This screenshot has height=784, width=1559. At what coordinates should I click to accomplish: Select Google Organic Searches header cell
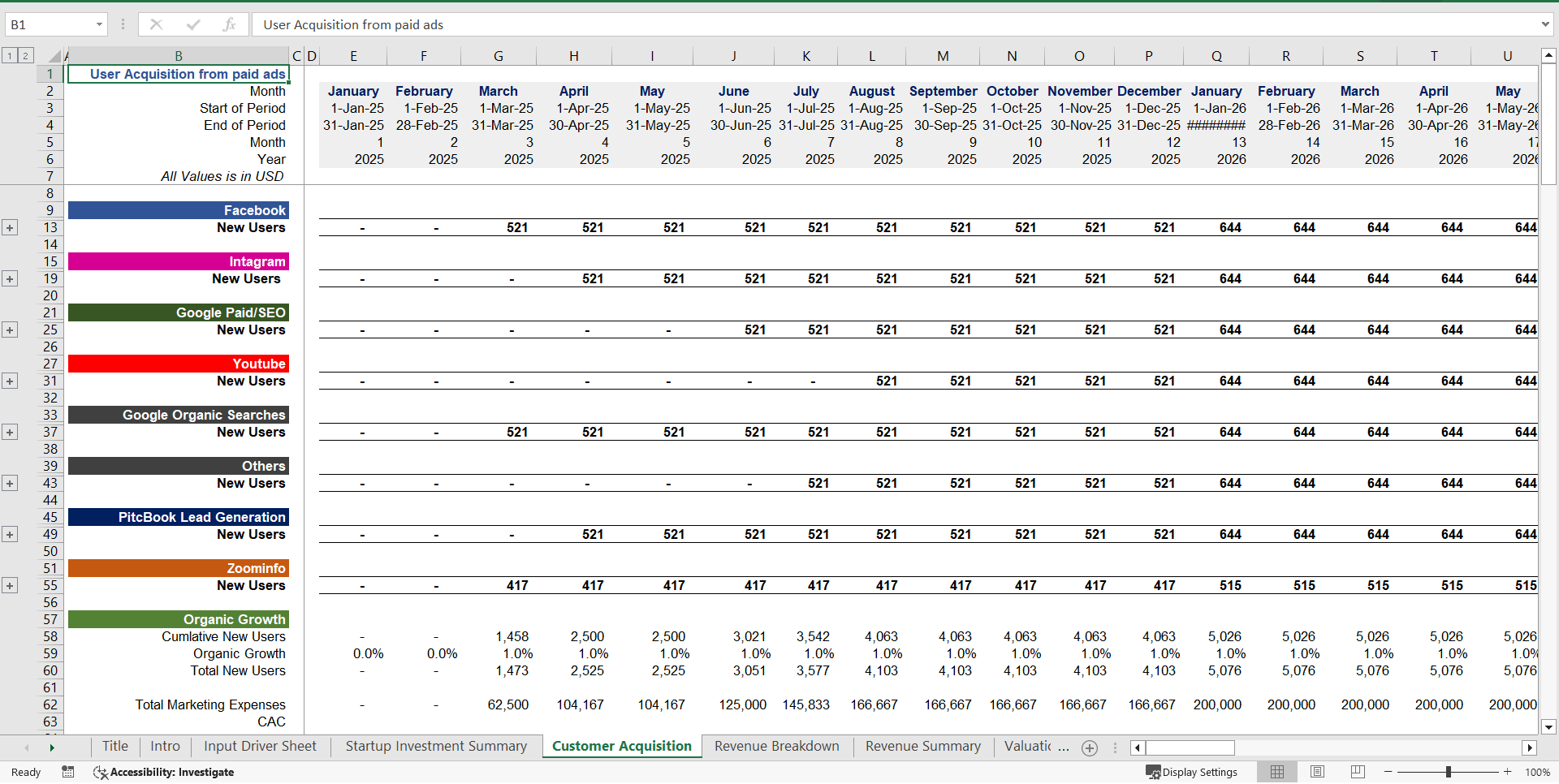(178, 415)
